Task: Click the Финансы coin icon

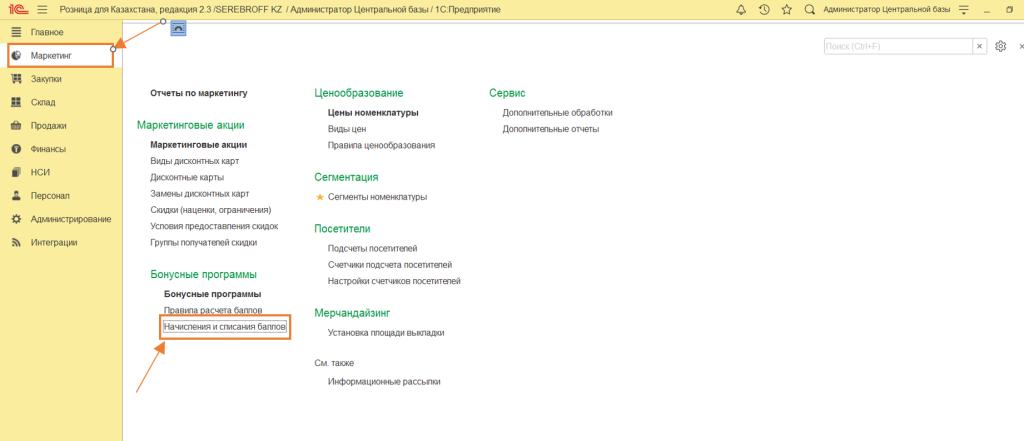Action: coord(17,149)
